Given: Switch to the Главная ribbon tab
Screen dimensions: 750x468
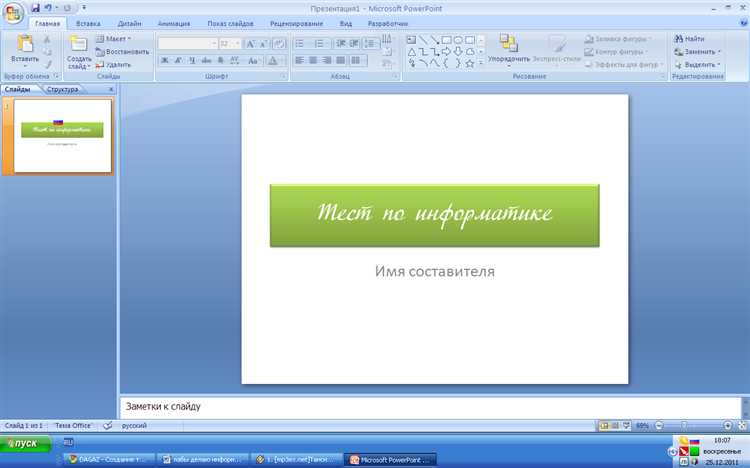Looking at the screenshot, I should (x=47, y=23).
